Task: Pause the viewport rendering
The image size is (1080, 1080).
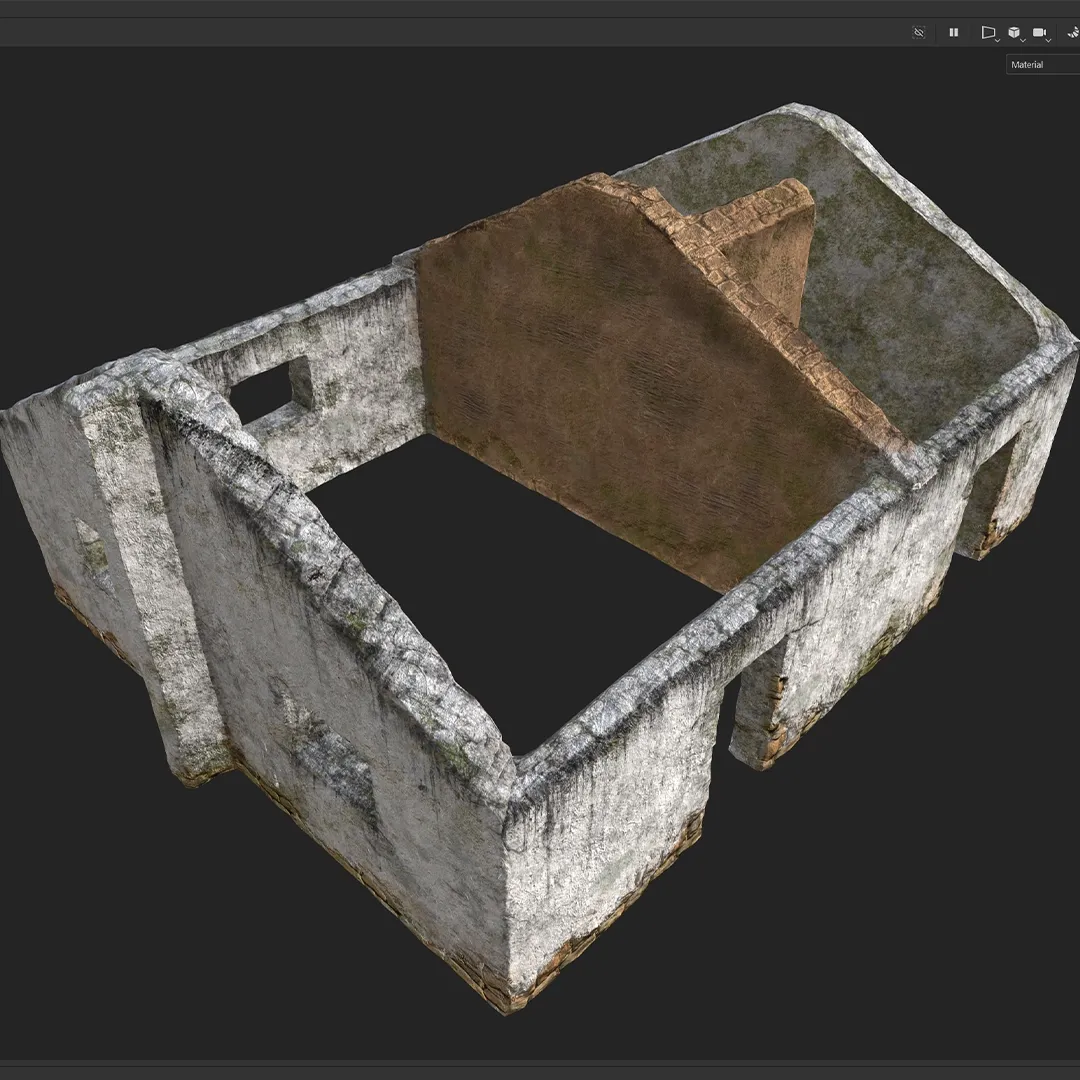Action: 954,32
